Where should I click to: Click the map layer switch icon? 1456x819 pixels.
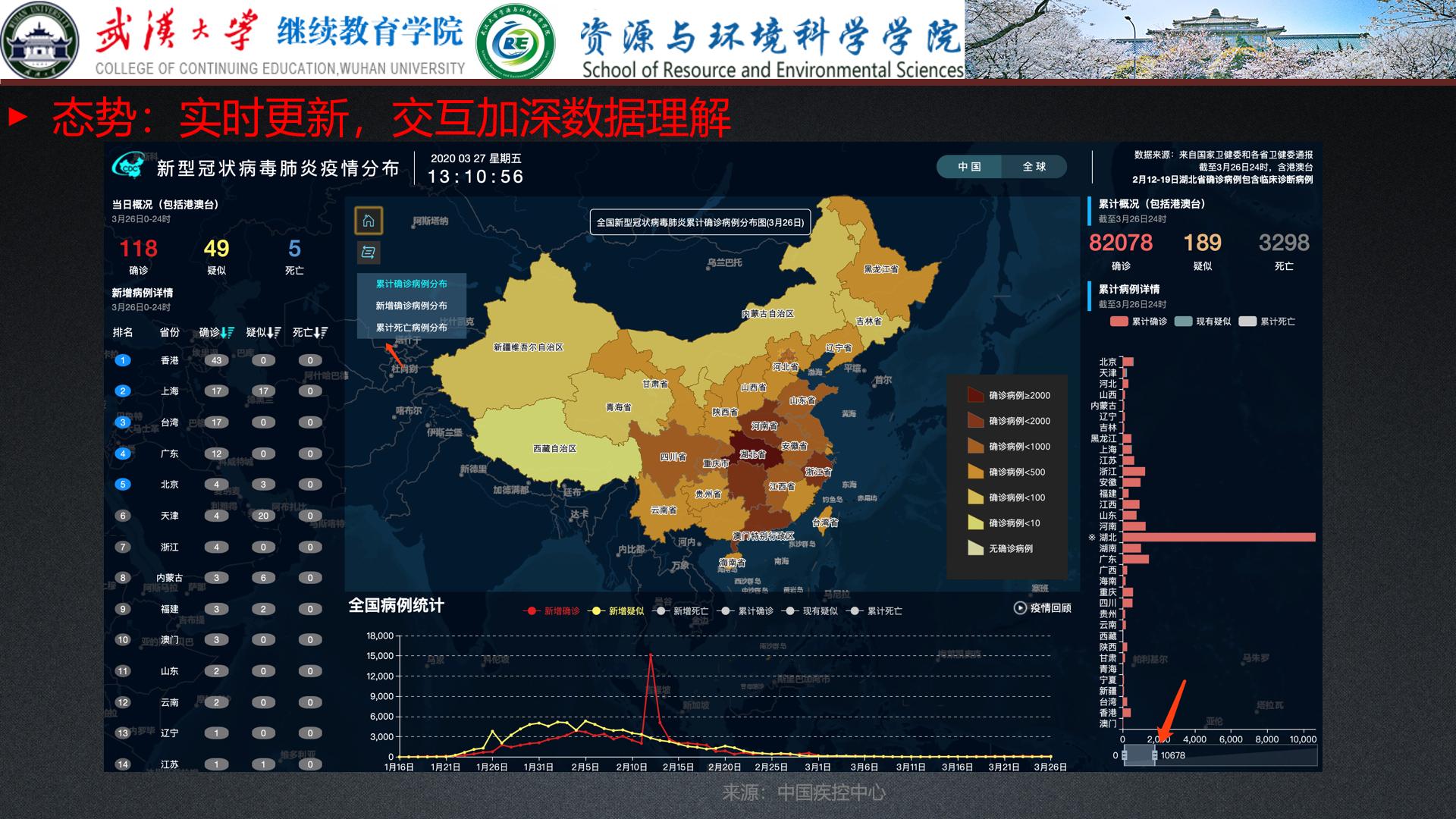tap(369, 253)
